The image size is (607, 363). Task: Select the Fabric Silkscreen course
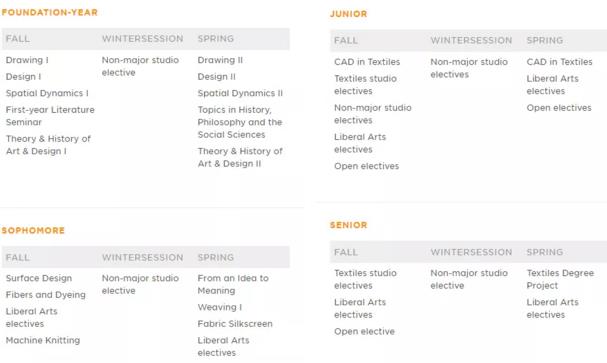tap(235, 324)
